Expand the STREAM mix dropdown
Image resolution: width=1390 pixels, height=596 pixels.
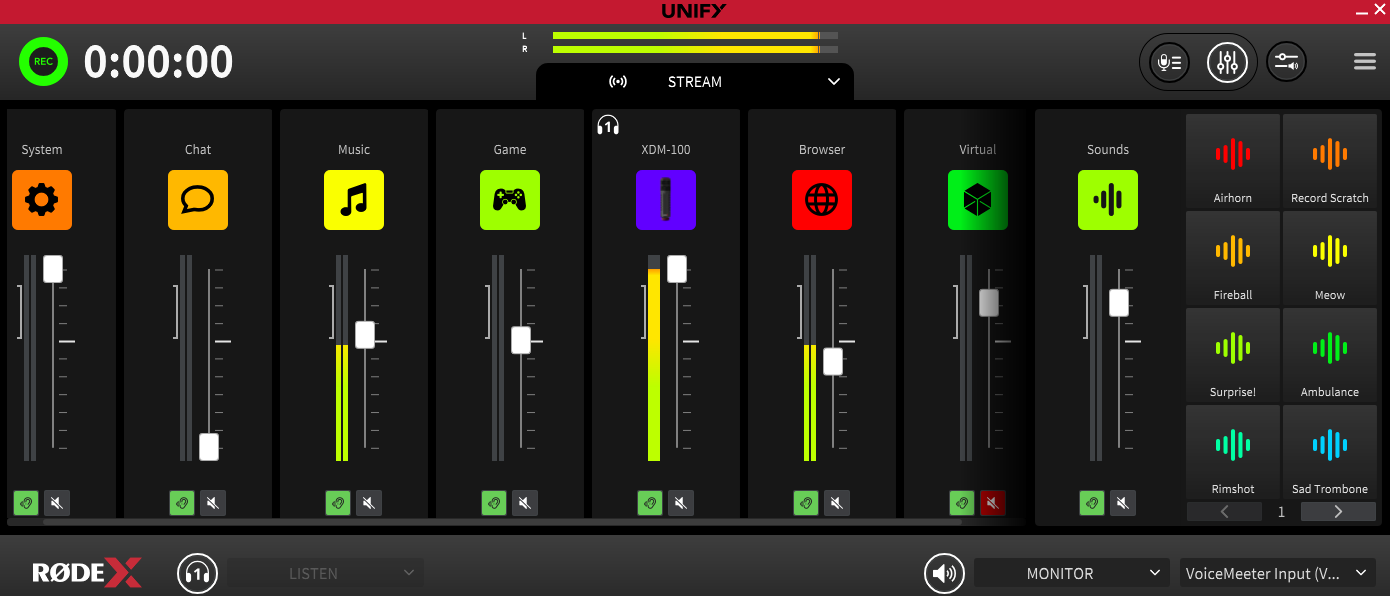[x=695, y=82]
